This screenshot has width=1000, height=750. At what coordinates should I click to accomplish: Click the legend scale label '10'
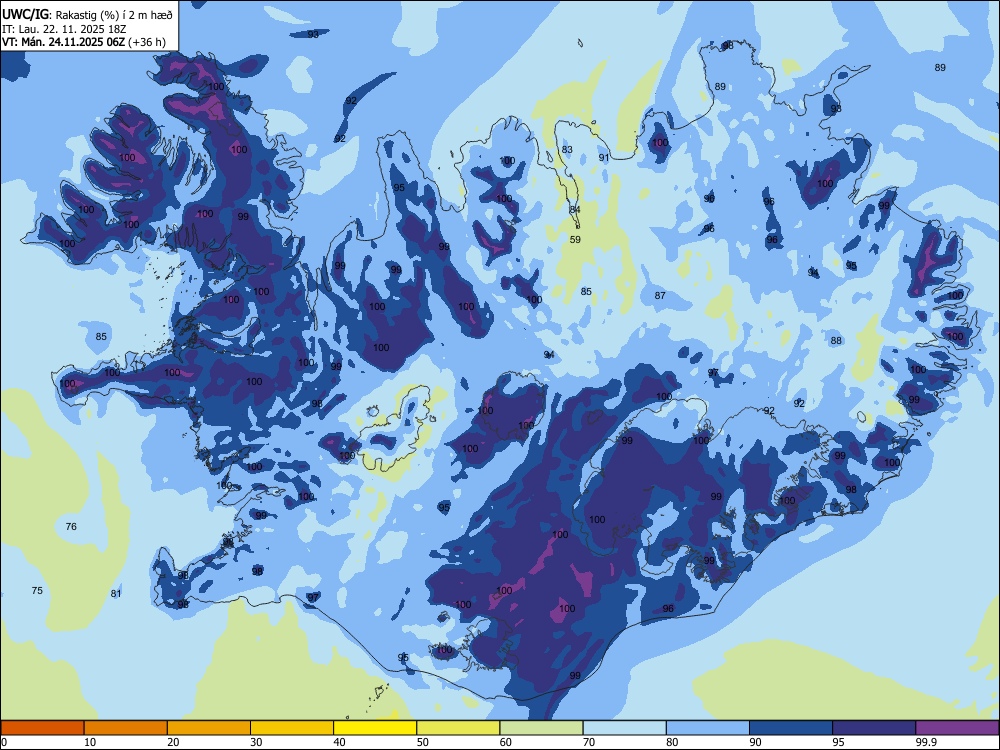90,742
